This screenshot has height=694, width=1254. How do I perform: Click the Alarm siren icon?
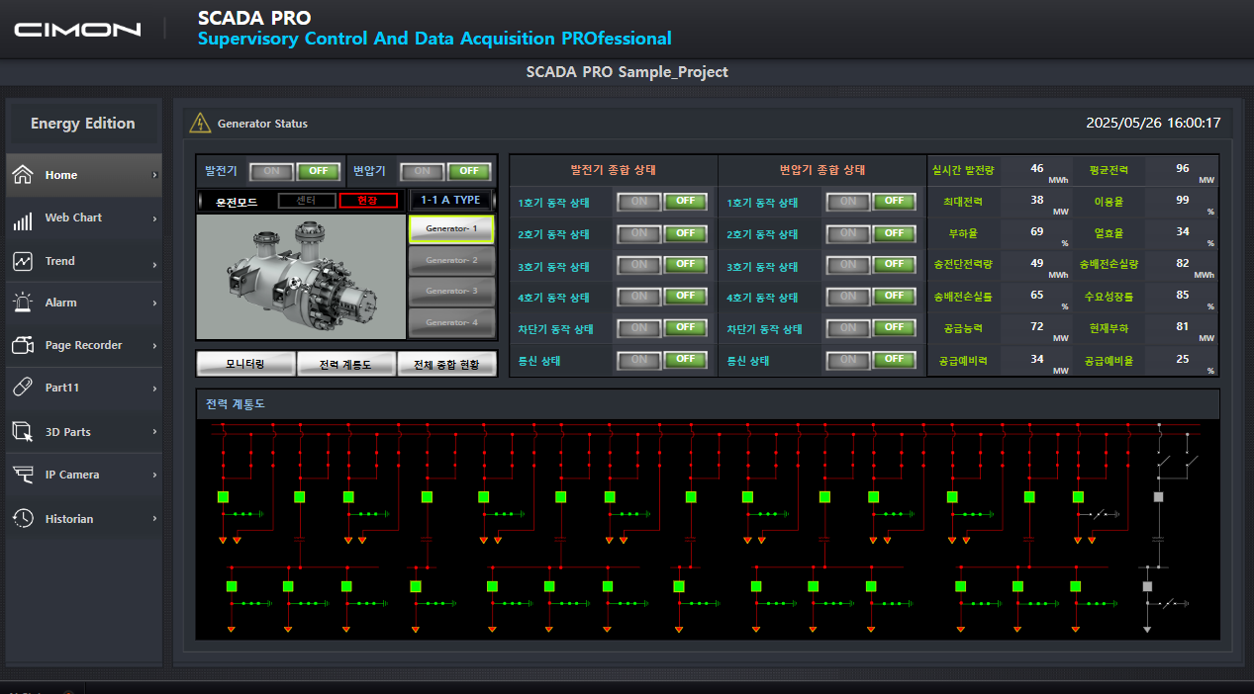click(x=22, y=303)
